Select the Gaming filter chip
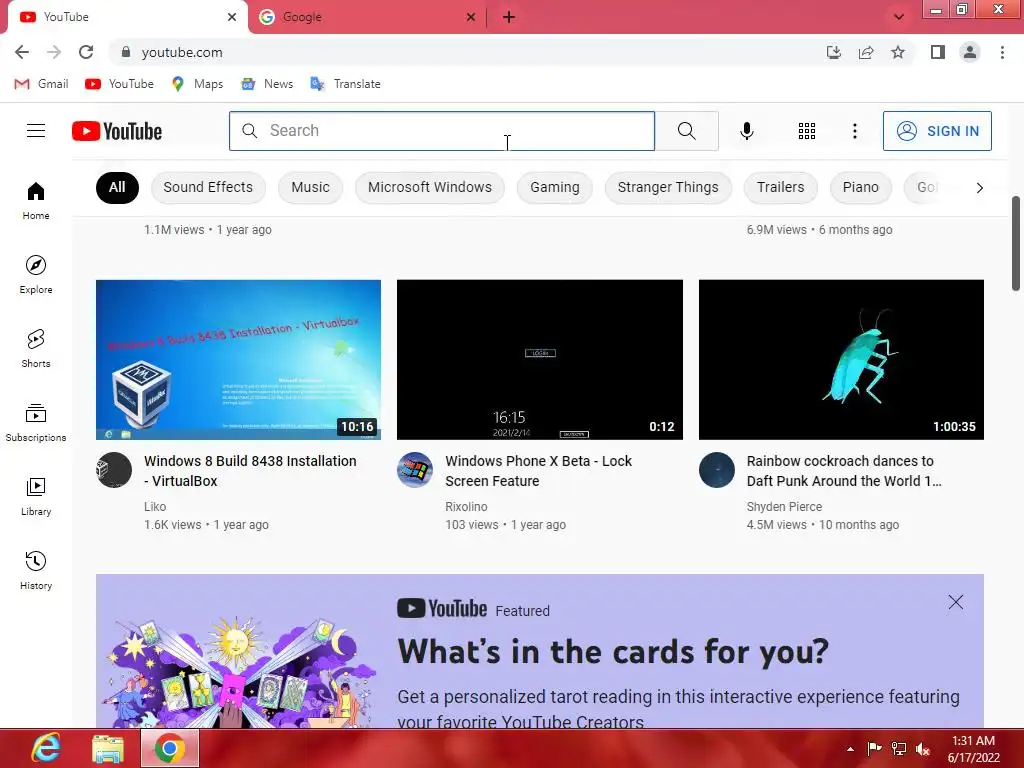 coord(554,187)
